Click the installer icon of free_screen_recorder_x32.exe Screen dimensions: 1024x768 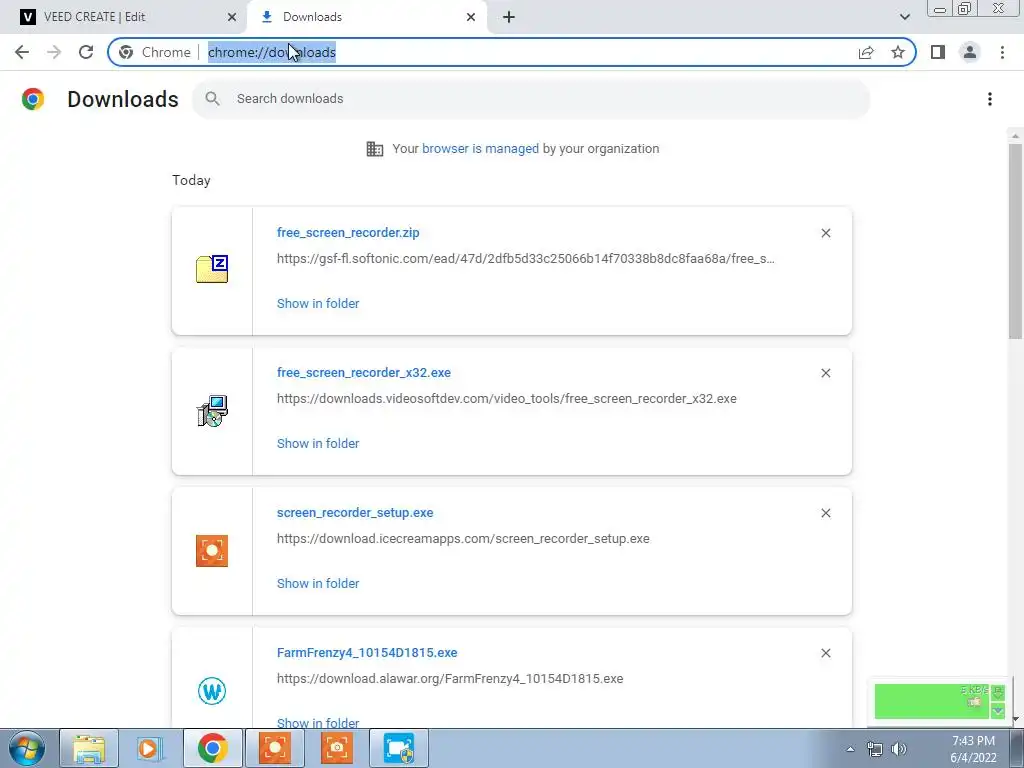coord(212,411)
